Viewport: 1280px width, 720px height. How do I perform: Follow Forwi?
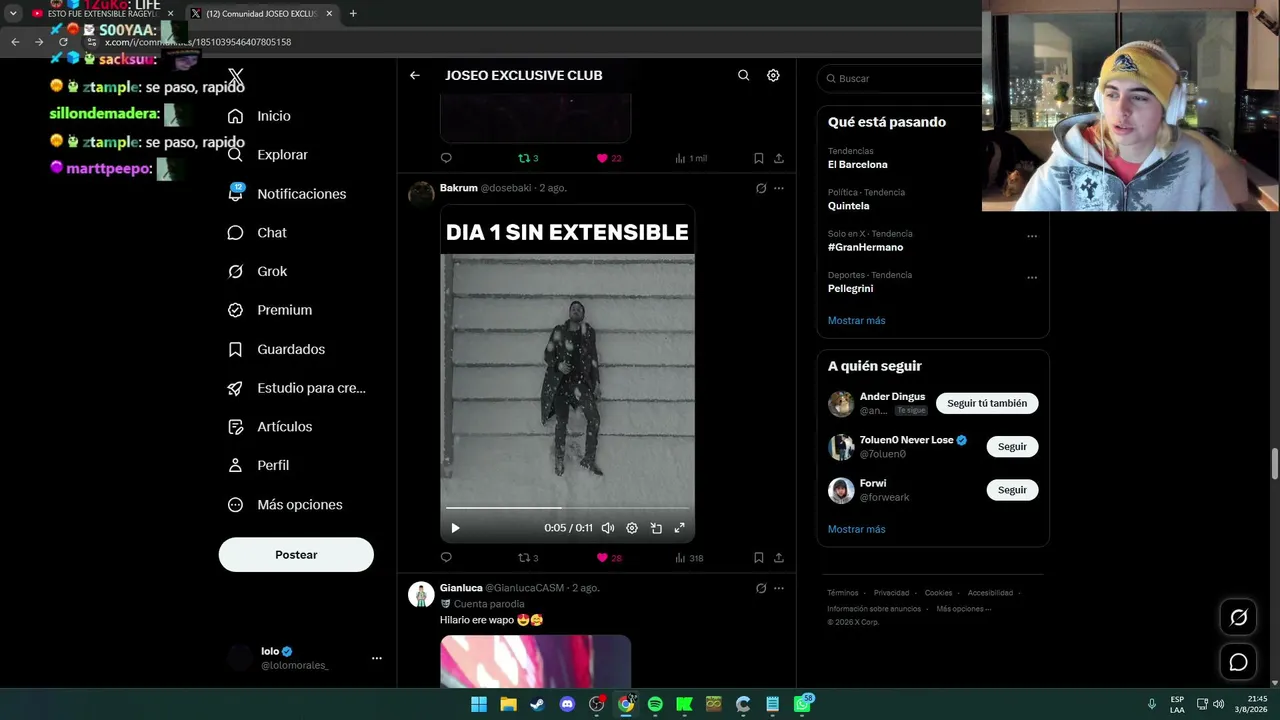coord(1012,490)
